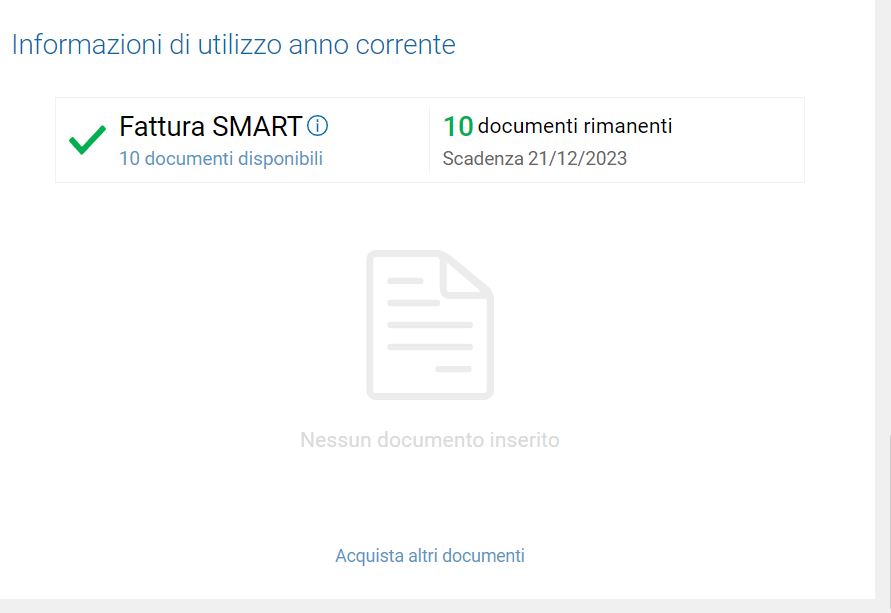Screen dimensions: 891x613
Task: Click the 10 documenti rimanenti counter
Action: click(557, 126)
